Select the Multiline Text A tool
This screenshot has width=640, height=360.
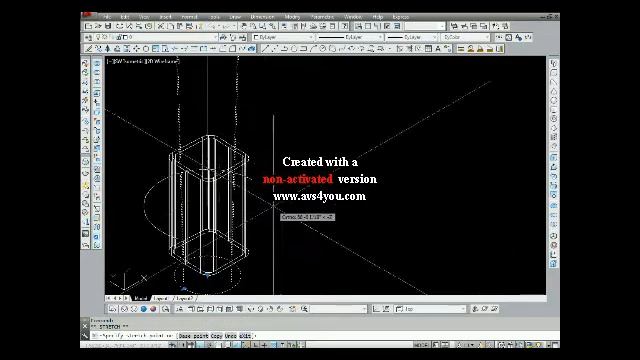(x=438, y=49)
